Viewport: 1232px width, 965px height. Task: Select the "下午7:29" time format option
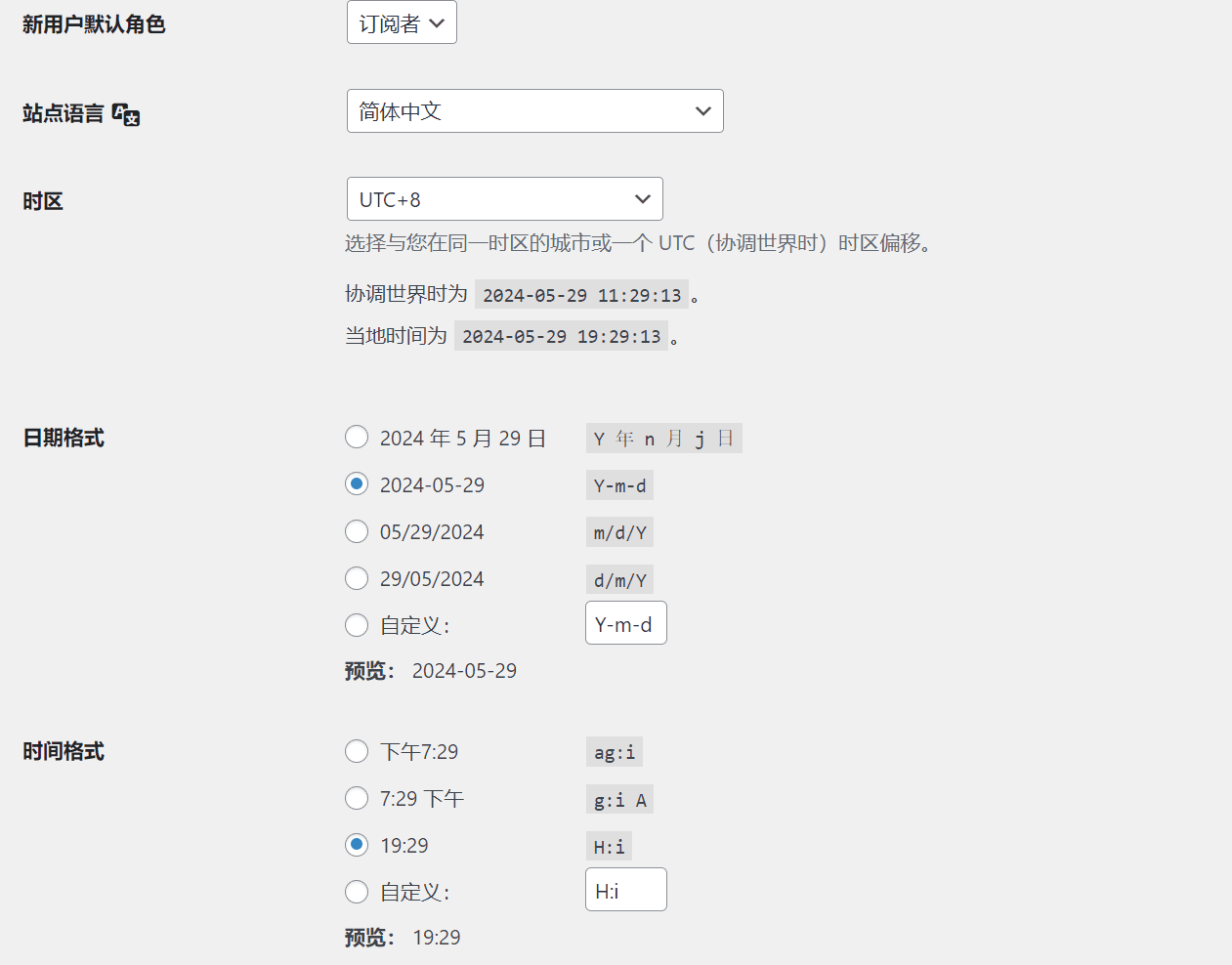pos(357,751)
